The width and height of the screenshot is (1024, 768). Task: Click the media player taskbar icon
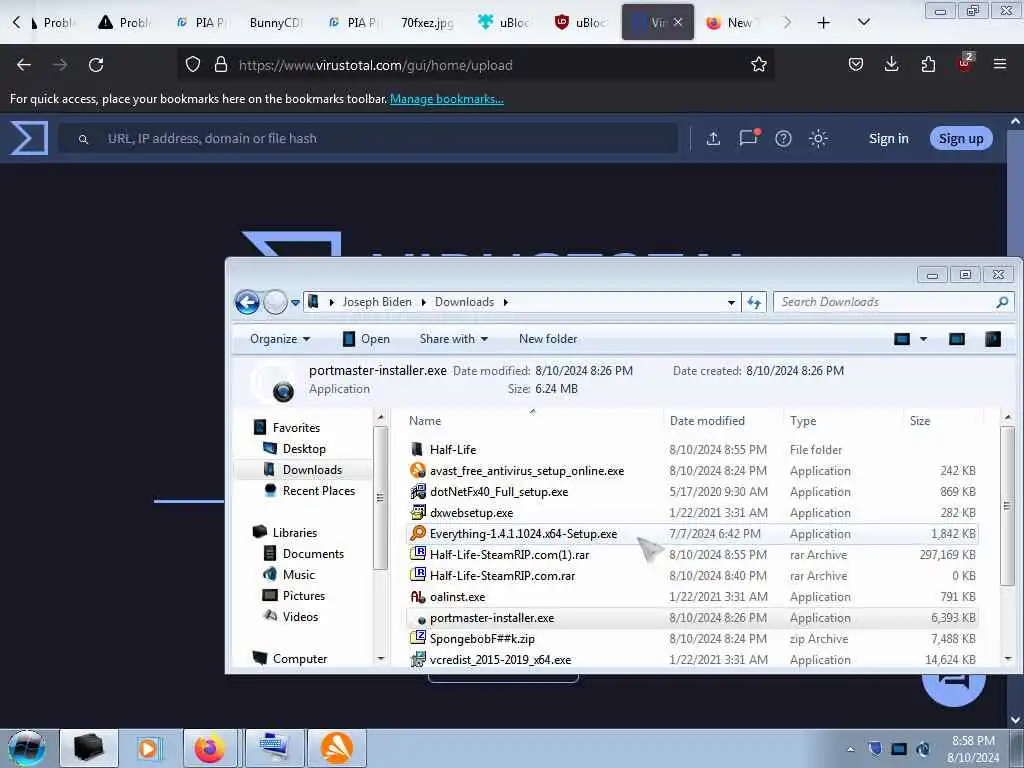click(x=148, y=748)
